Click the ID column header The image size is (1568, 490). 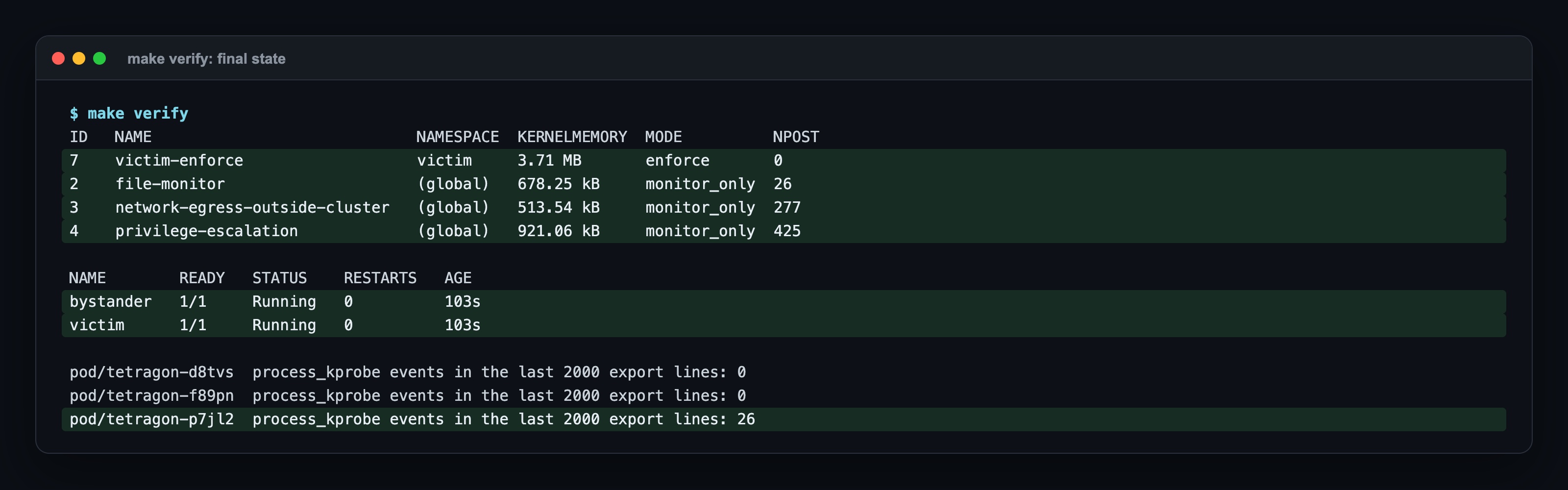pos(78,137)
